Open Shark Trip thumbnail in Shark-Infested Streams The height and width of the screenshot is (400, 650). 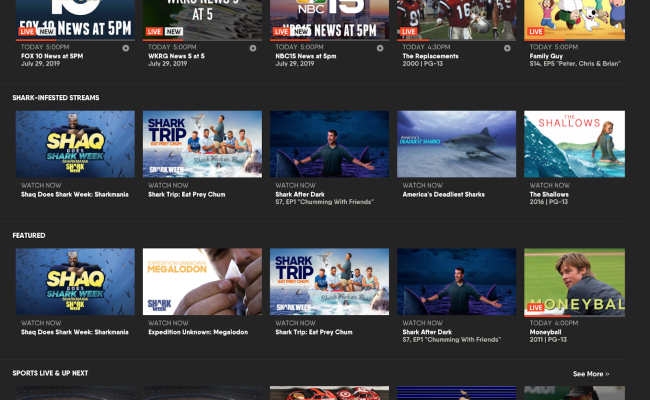[202, 144]
